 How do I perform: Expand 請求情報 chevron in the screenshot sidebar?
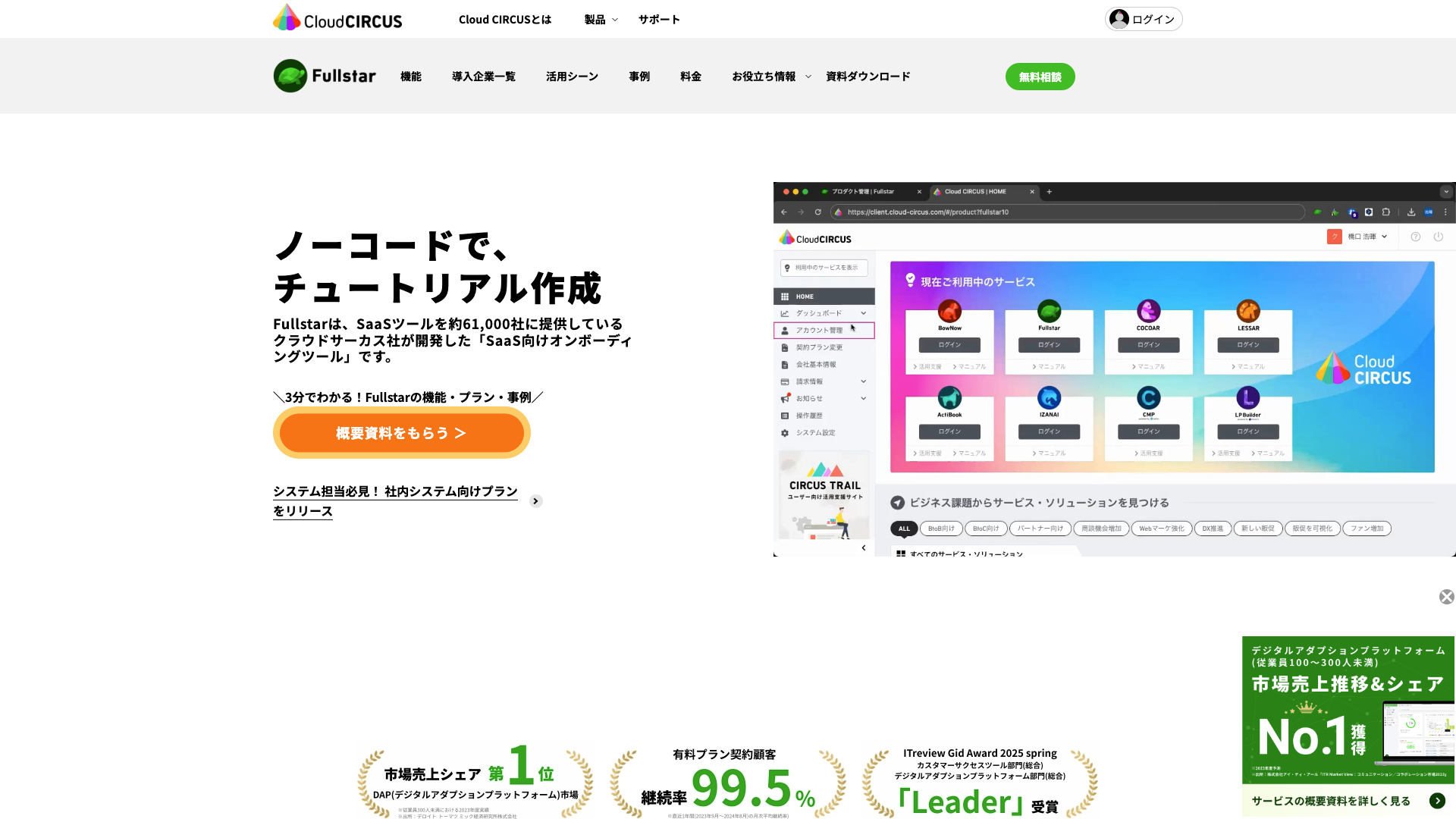pos(863,381)
